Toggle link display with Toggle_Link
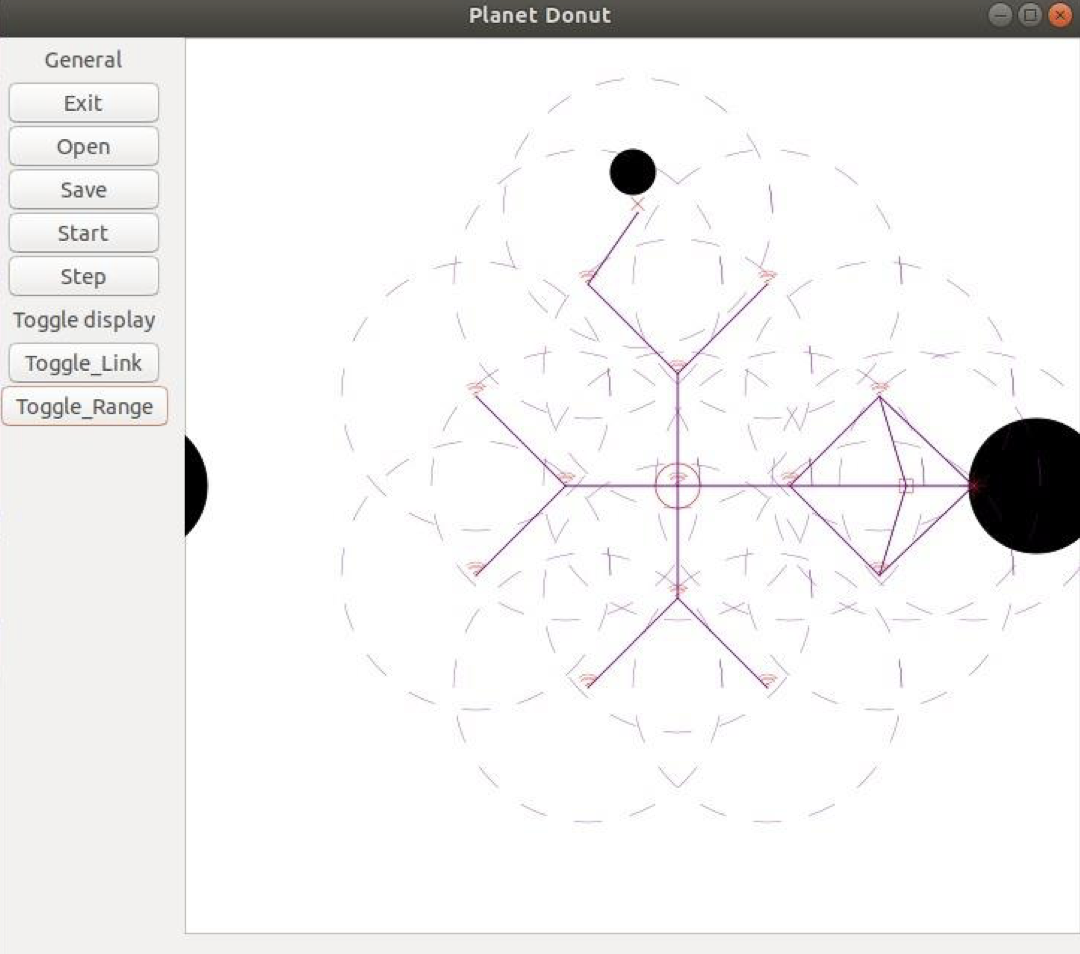This screenshot has height=954, width=1080. [83, 362]
